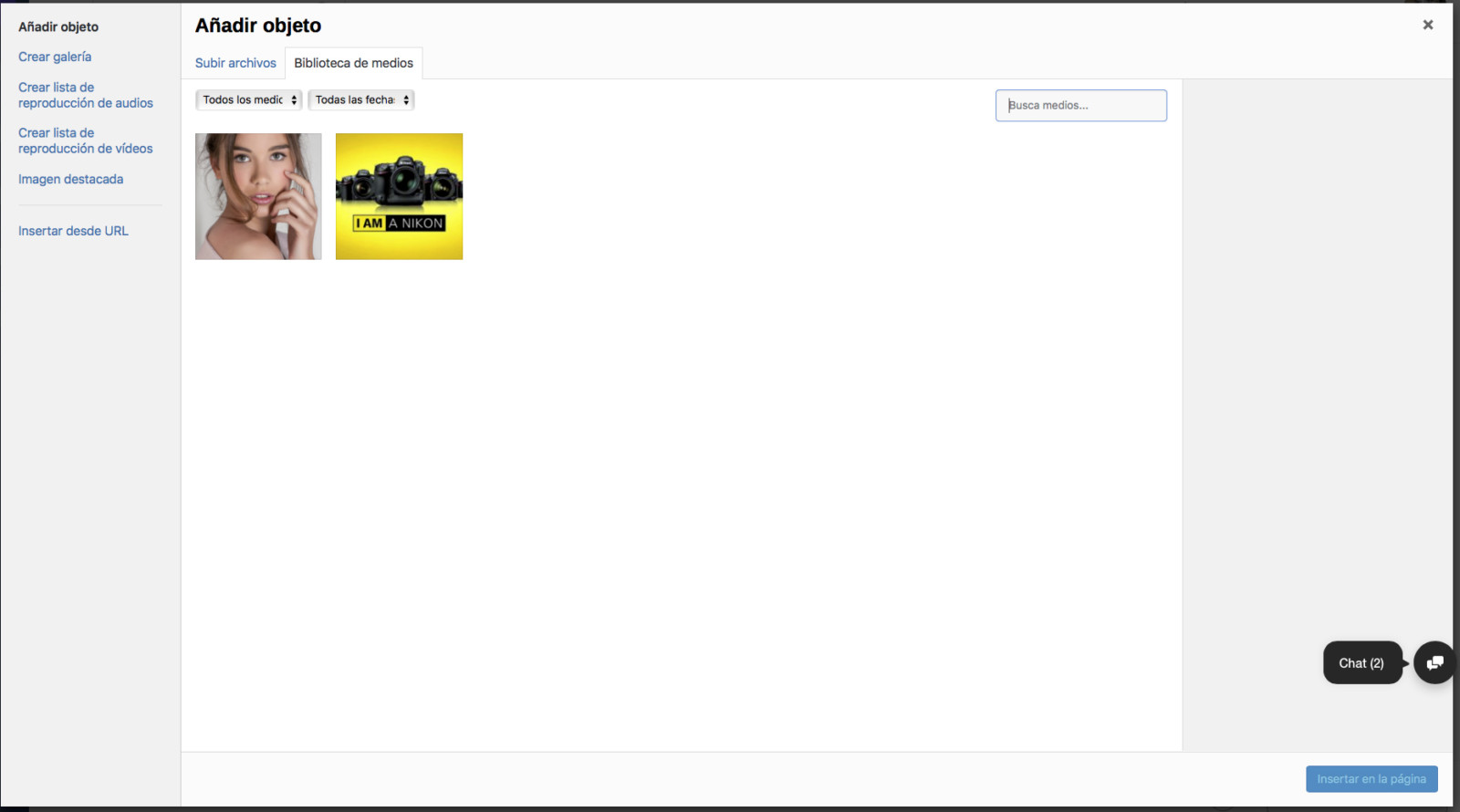Open the Todos los medios filter dropdown
The image size is (1460, 812).
click(243, 100)
